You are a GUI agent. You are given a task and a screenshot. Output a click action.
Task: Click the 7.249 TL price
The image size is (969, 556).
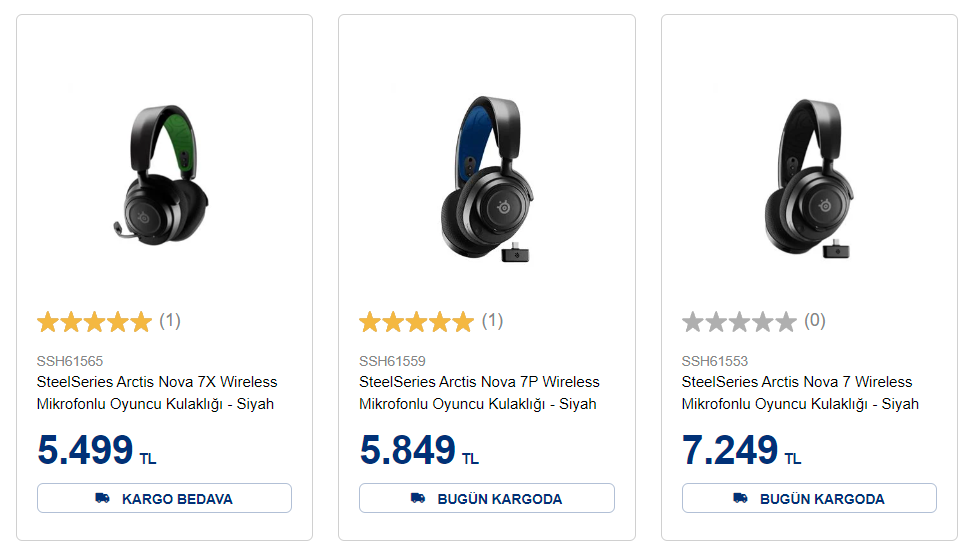click(741, 451)
